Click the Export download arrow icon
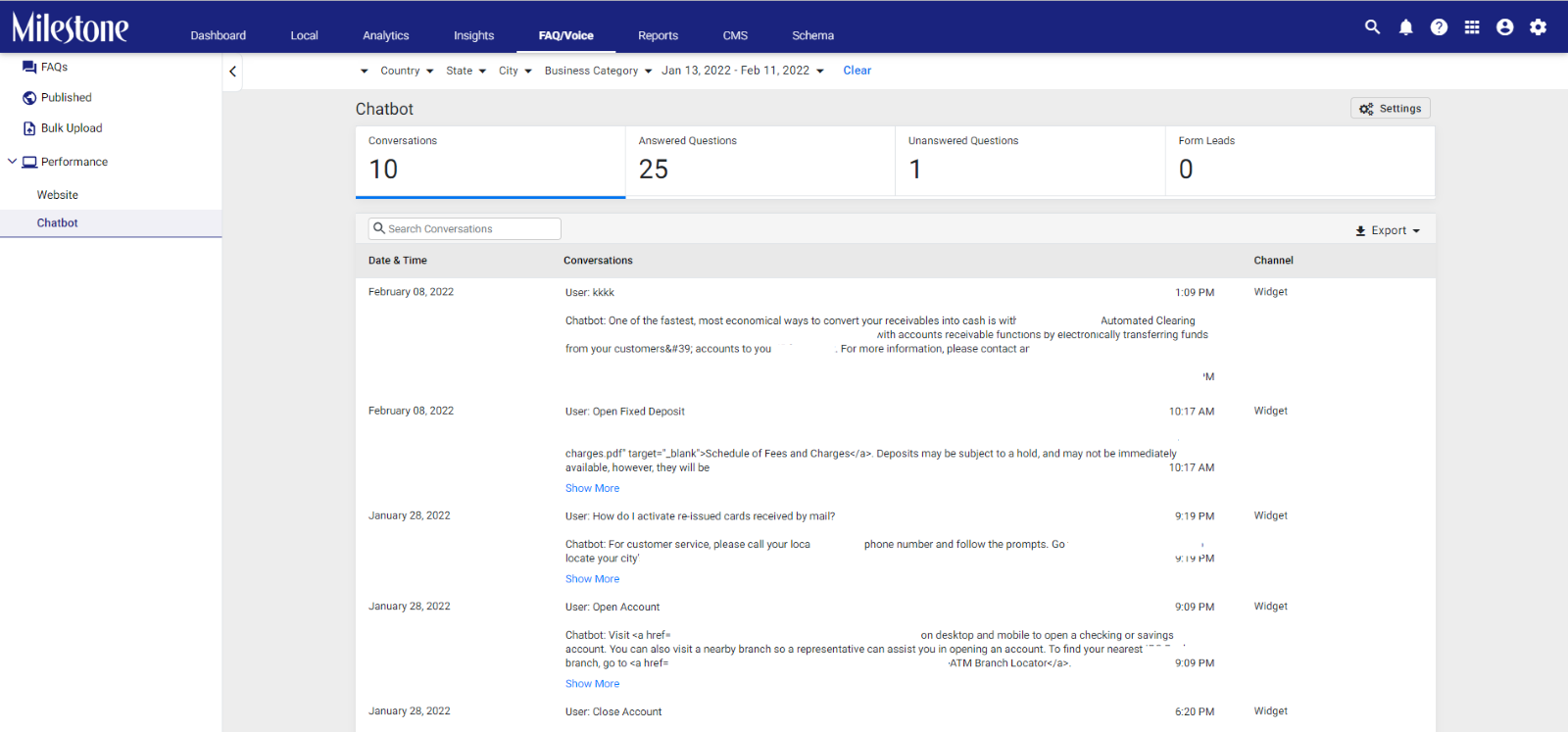 (1360, 231)
